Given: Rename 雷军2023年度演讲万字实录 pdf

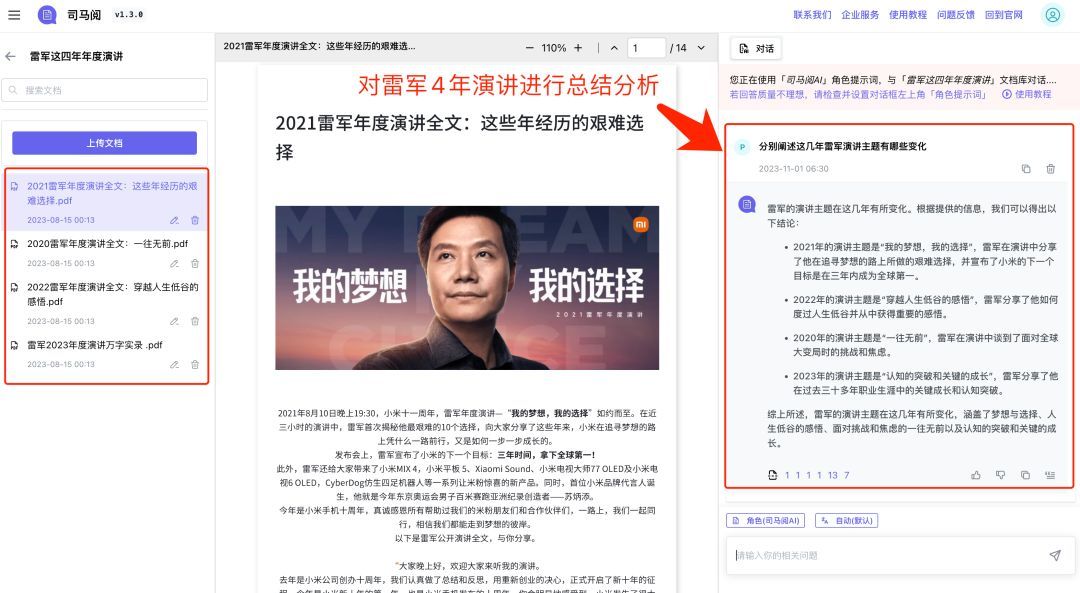Looking at the screenshot, I should [x=174, y=365].
